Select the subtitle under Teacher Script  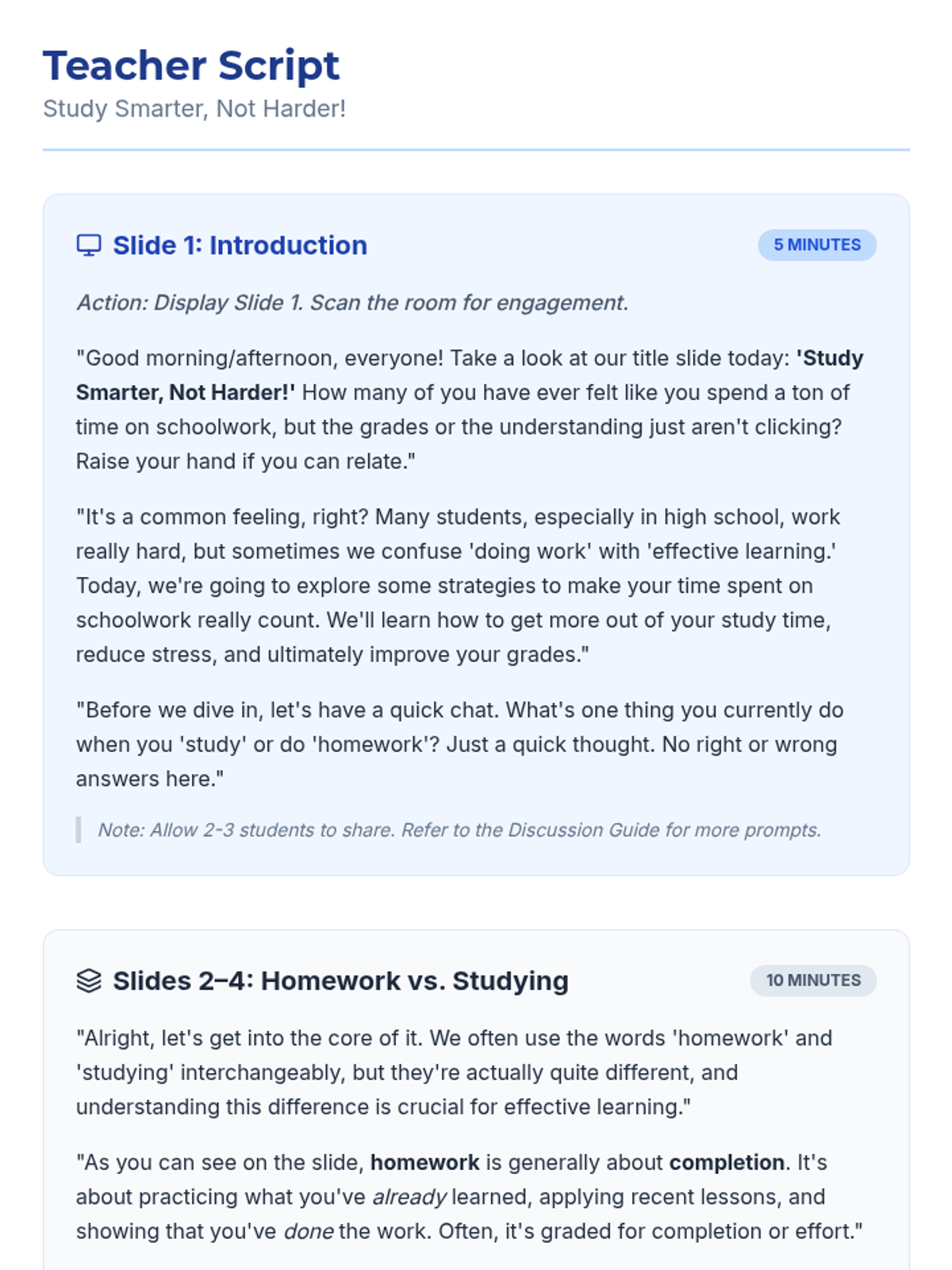(194, 109)
